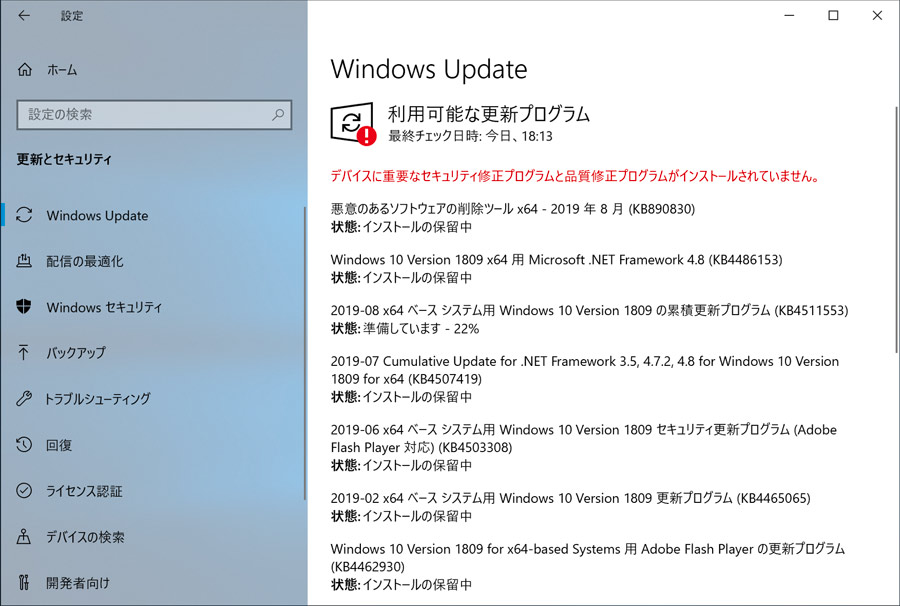Click the Home house icon
The height and width of the screenshot is (606, 900).
pos(25,70)
